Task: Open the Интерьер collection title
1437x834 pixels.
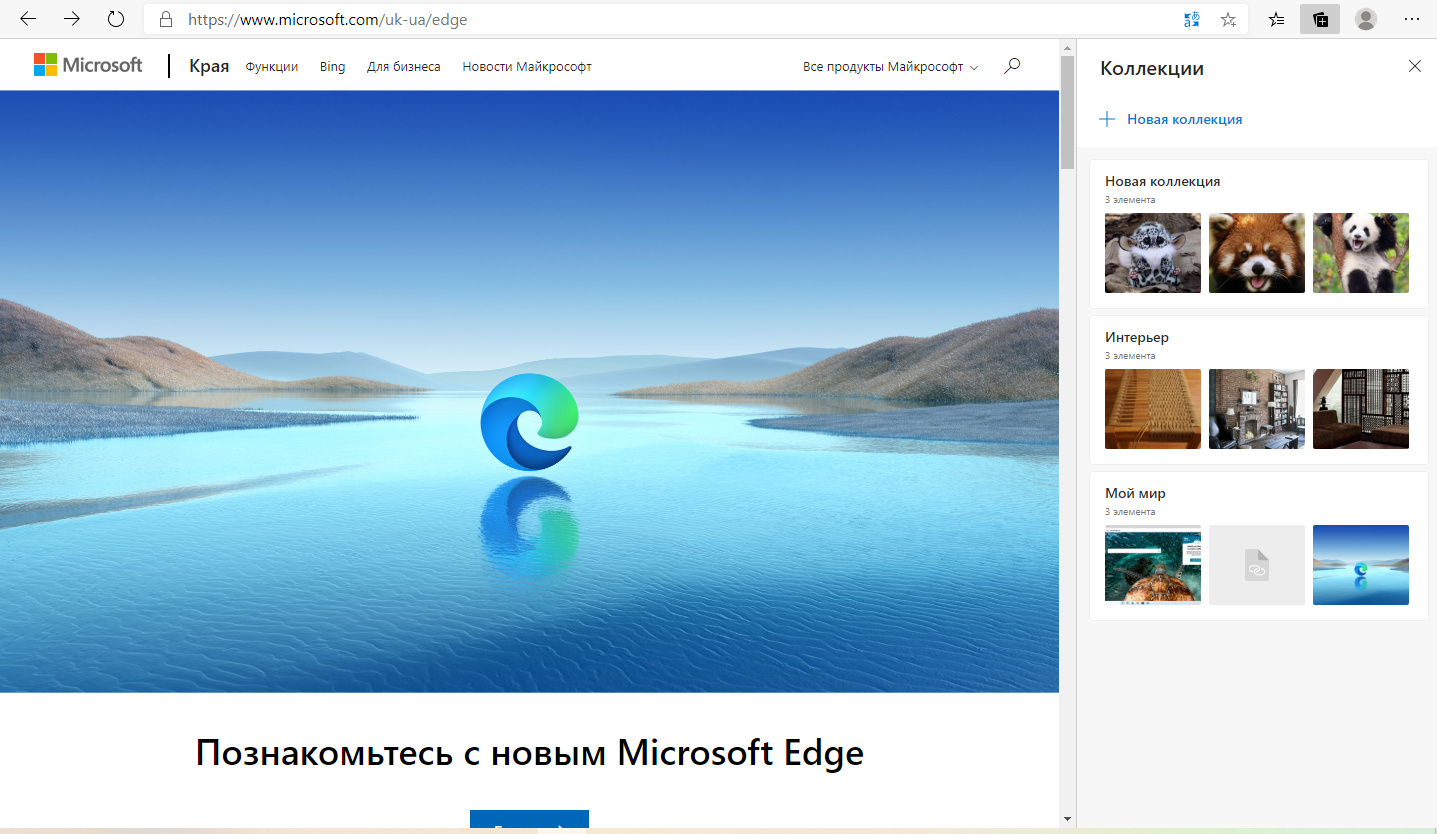Action: [x=1137, y=337]
